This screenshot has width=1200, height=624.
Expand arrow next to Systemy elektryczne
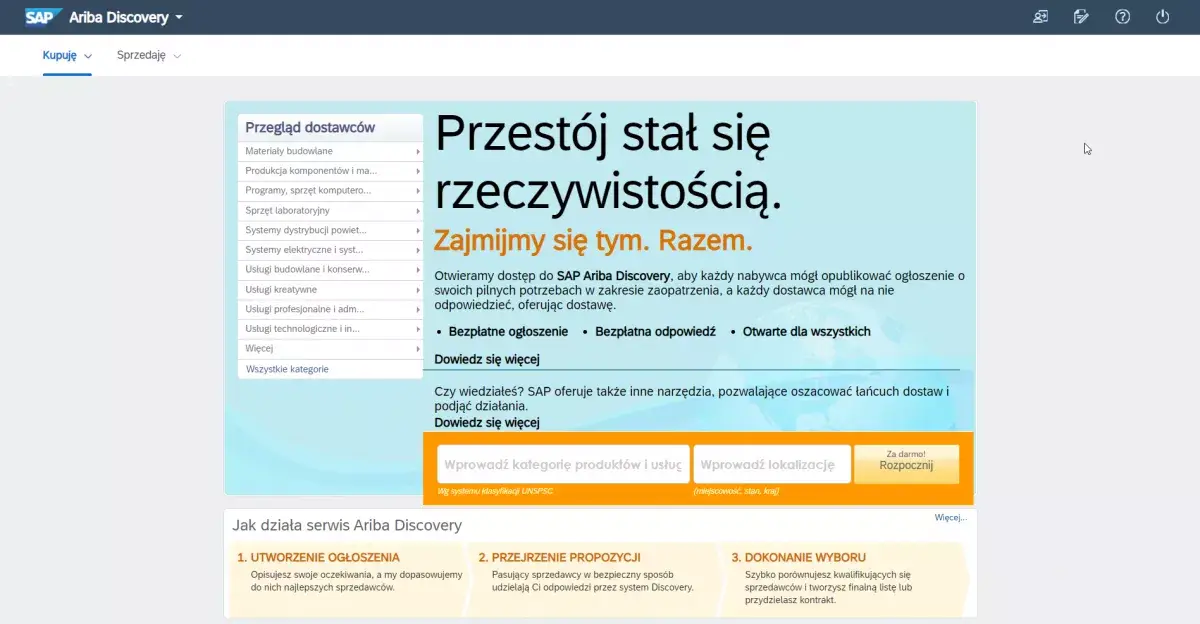[417, 250]
